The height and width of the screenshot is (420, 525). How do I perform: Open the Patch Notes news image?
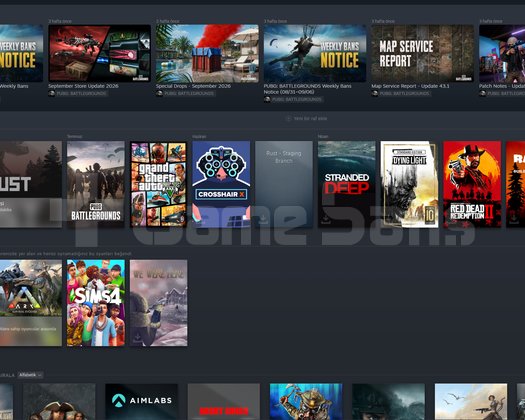502,53
